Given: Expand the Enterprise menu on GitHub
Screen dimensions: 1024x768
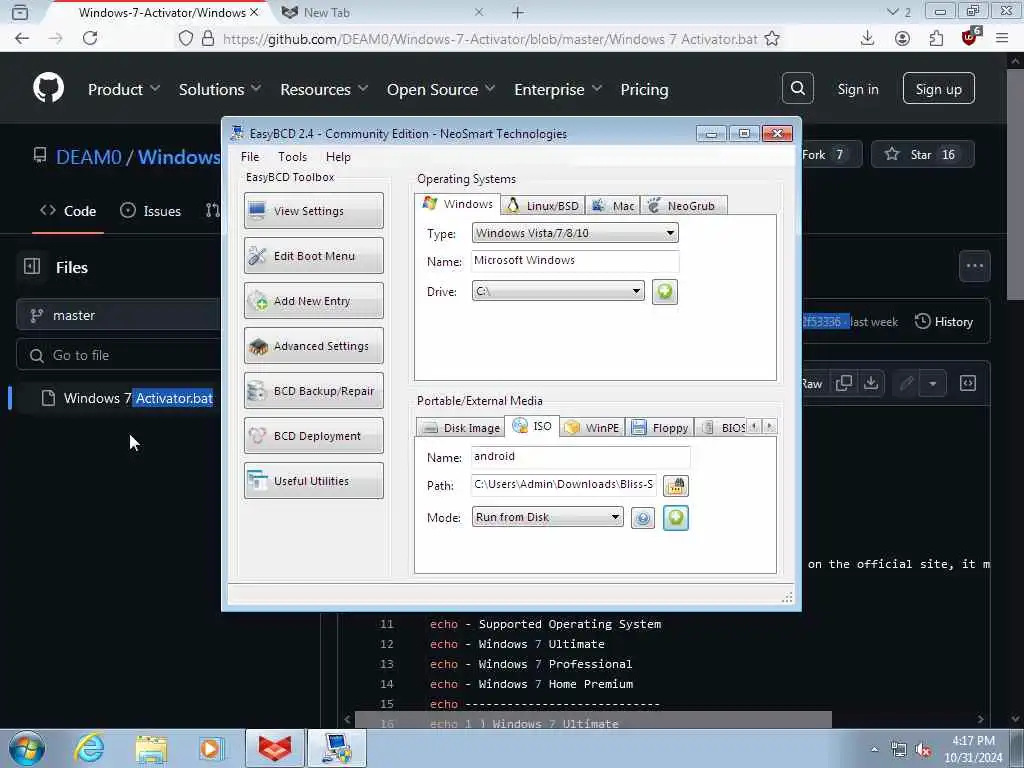Looking at the screenshot, I should tap(558, 89).
